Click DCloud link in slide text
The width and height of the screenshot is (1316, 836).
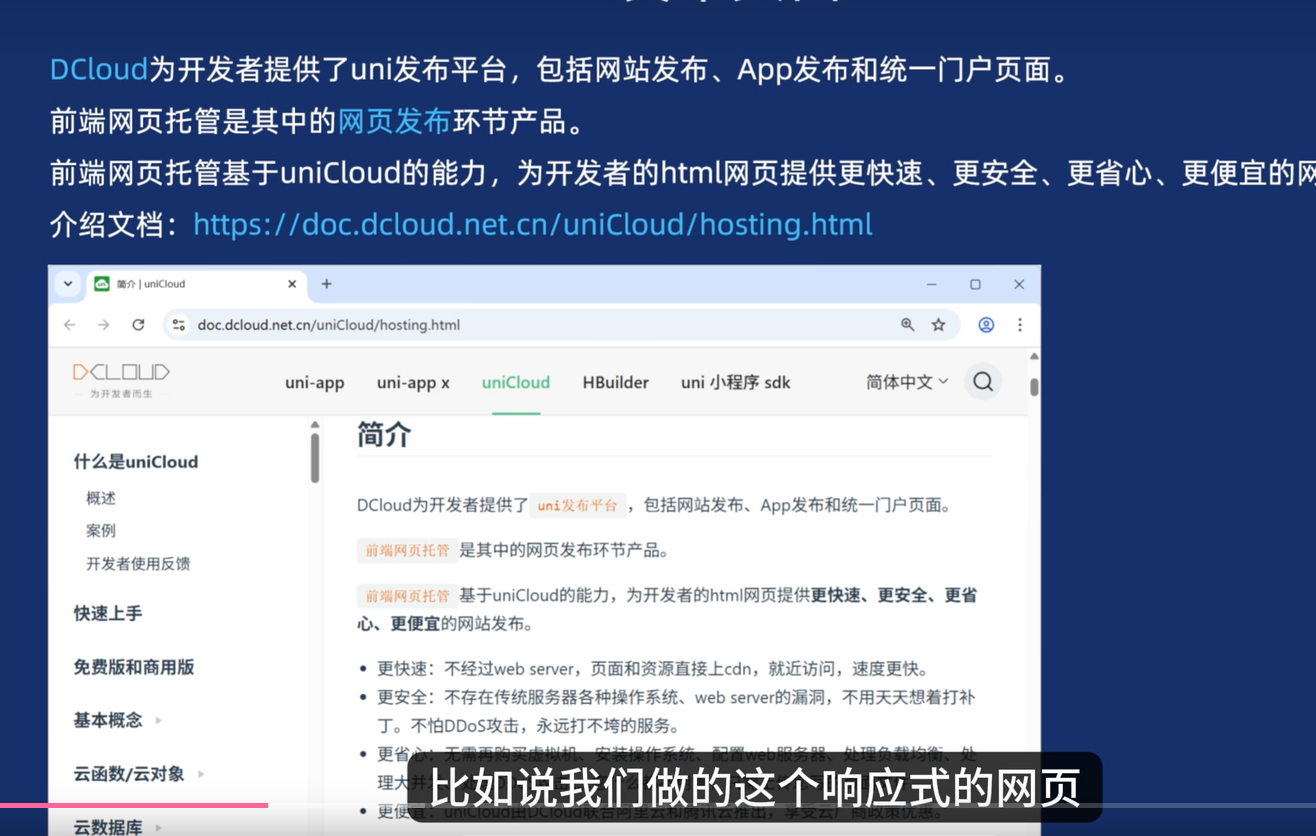coord(99,70)
